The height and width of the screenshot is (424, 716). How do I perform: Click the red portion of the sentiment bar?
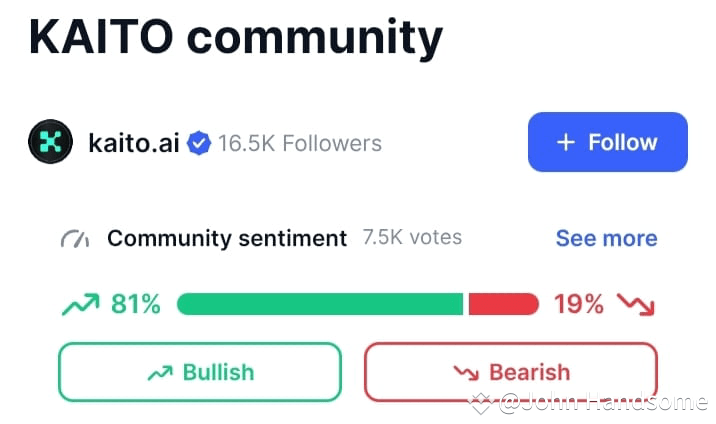(x=504, y=304)
